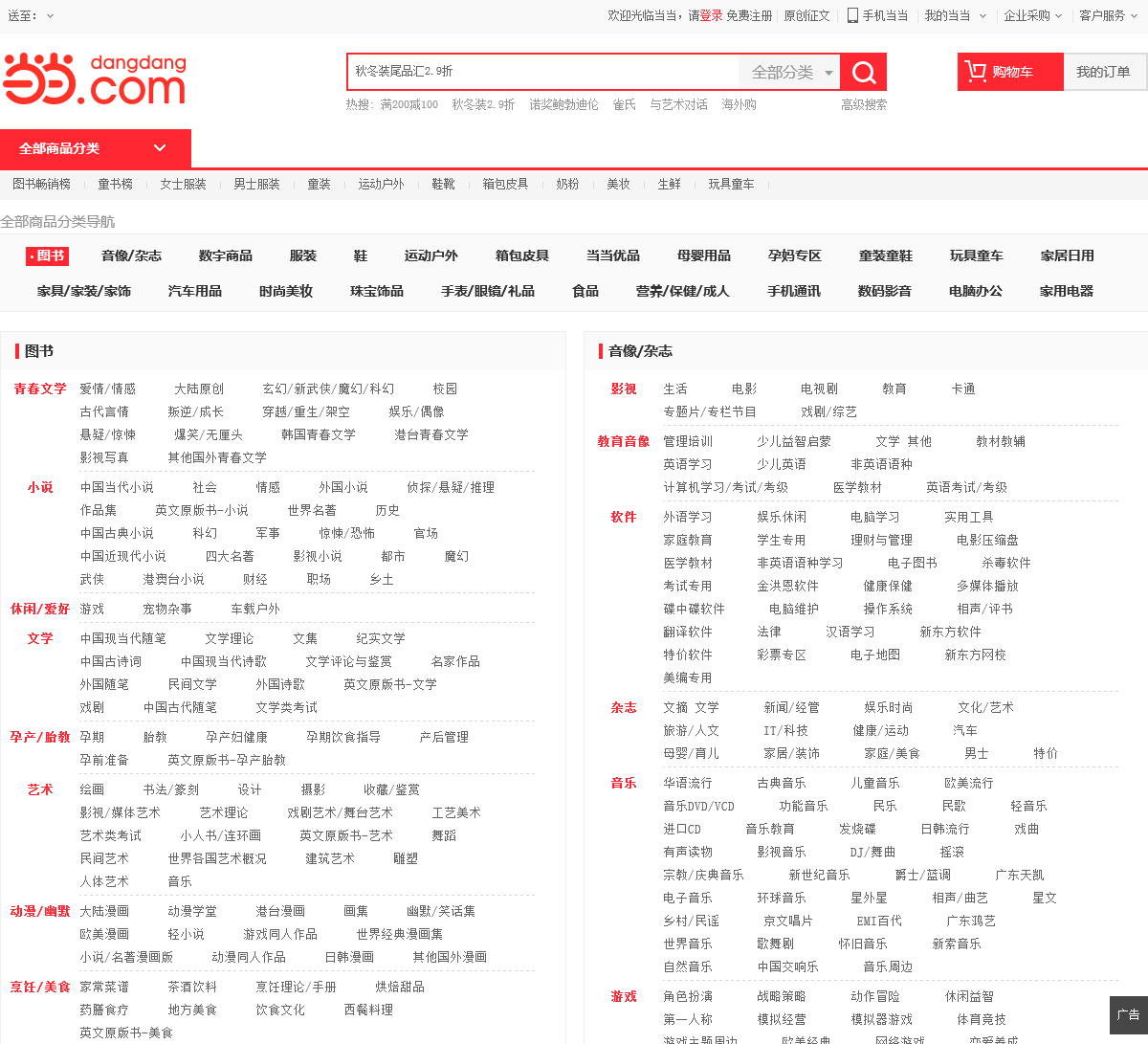The width and height of the screenshot is (1148, 1044).
Task: Open the 原创征文 link
Action: (x=807, y=15)
